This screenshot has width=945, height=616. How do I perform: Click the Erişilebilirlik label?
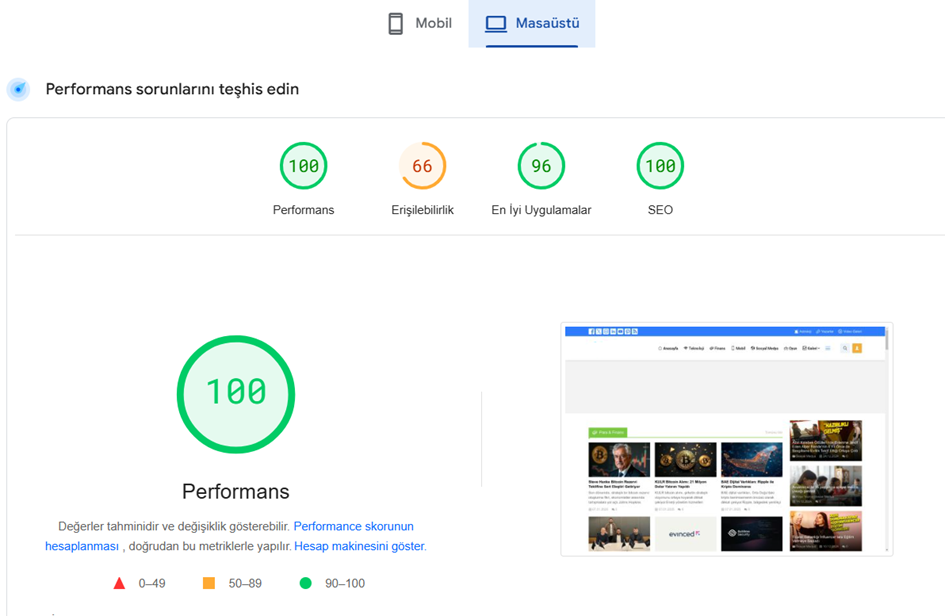point(422,210)
